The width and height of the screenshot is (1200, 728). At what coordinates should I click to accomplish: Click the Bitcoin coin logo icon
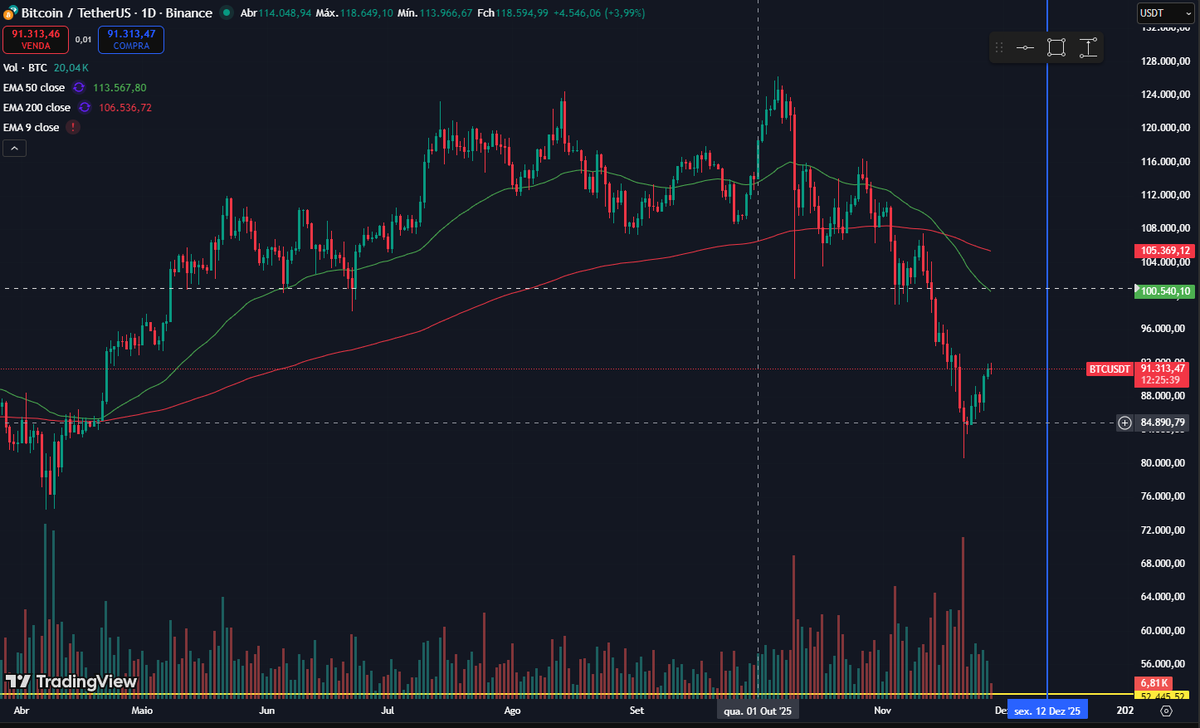click(x=10, y=13)
